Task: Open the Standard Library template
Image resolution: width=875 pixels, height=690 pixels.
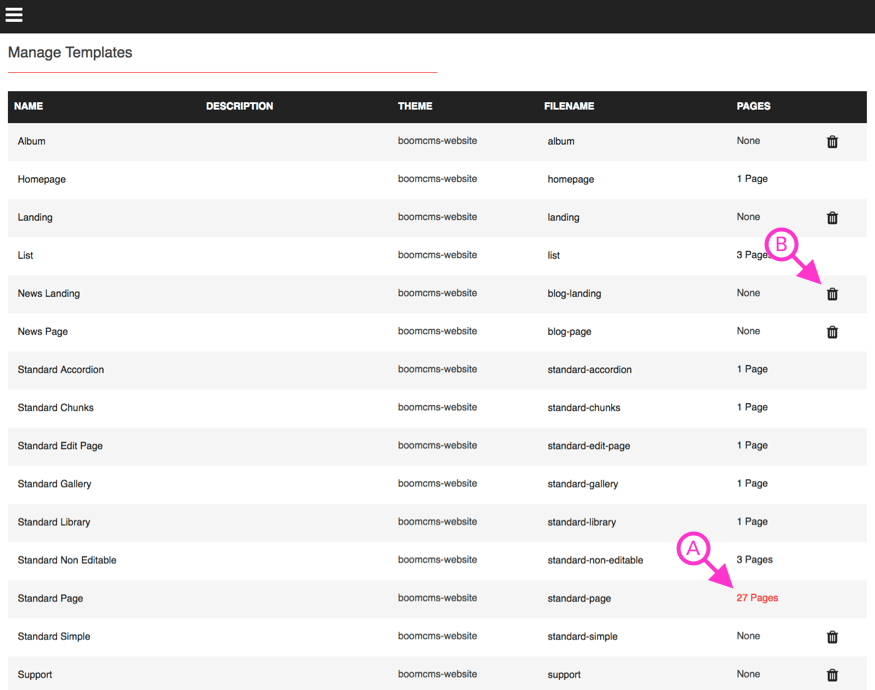Action: click(53, 521)
